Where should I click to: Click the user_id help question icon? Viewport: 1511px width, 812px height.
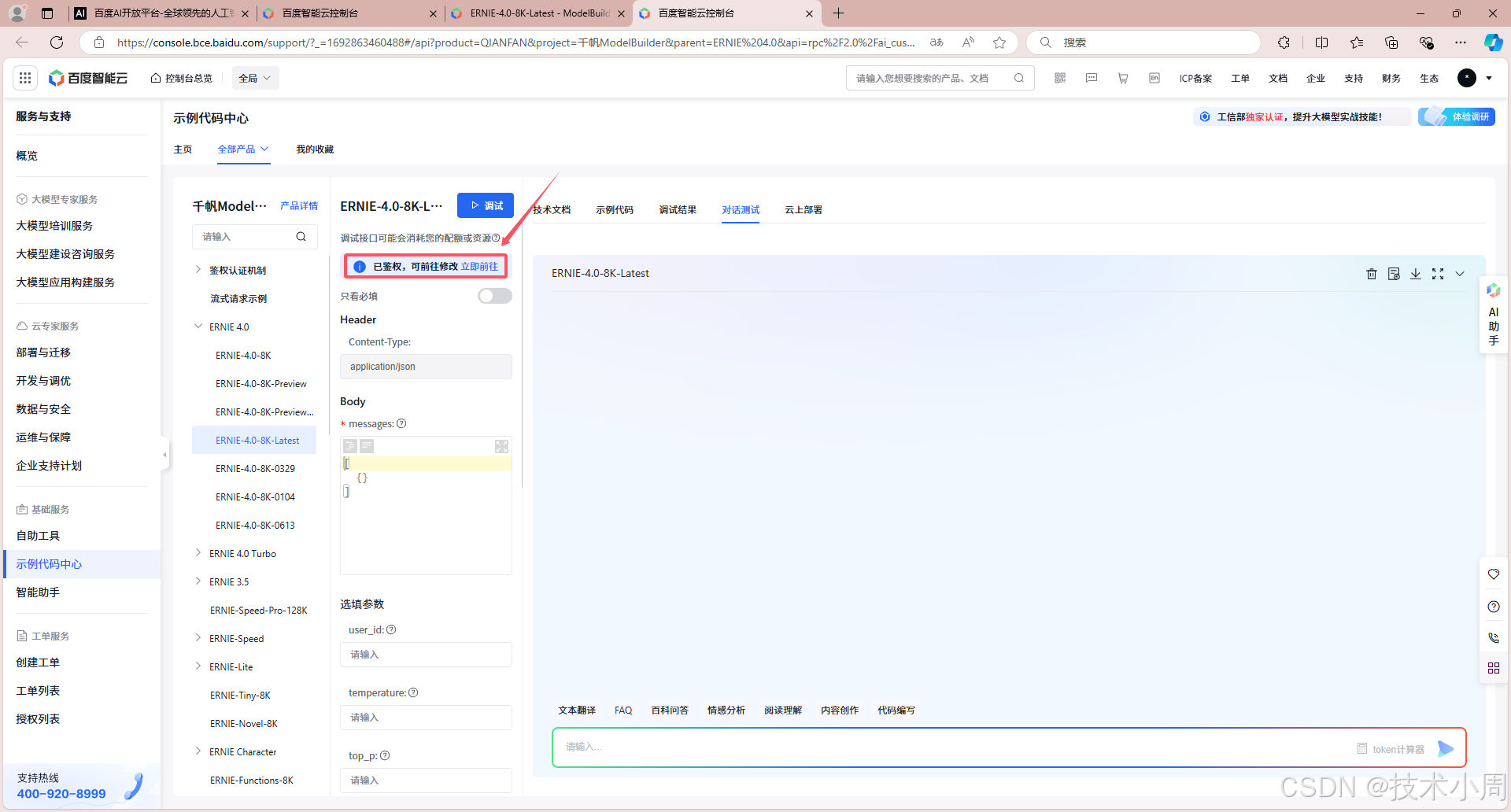(391, 629)
